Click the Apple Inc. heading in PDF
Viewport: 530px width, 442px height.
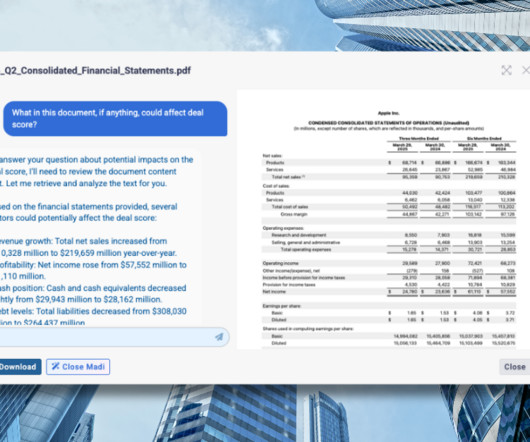[x=389, y=113]
